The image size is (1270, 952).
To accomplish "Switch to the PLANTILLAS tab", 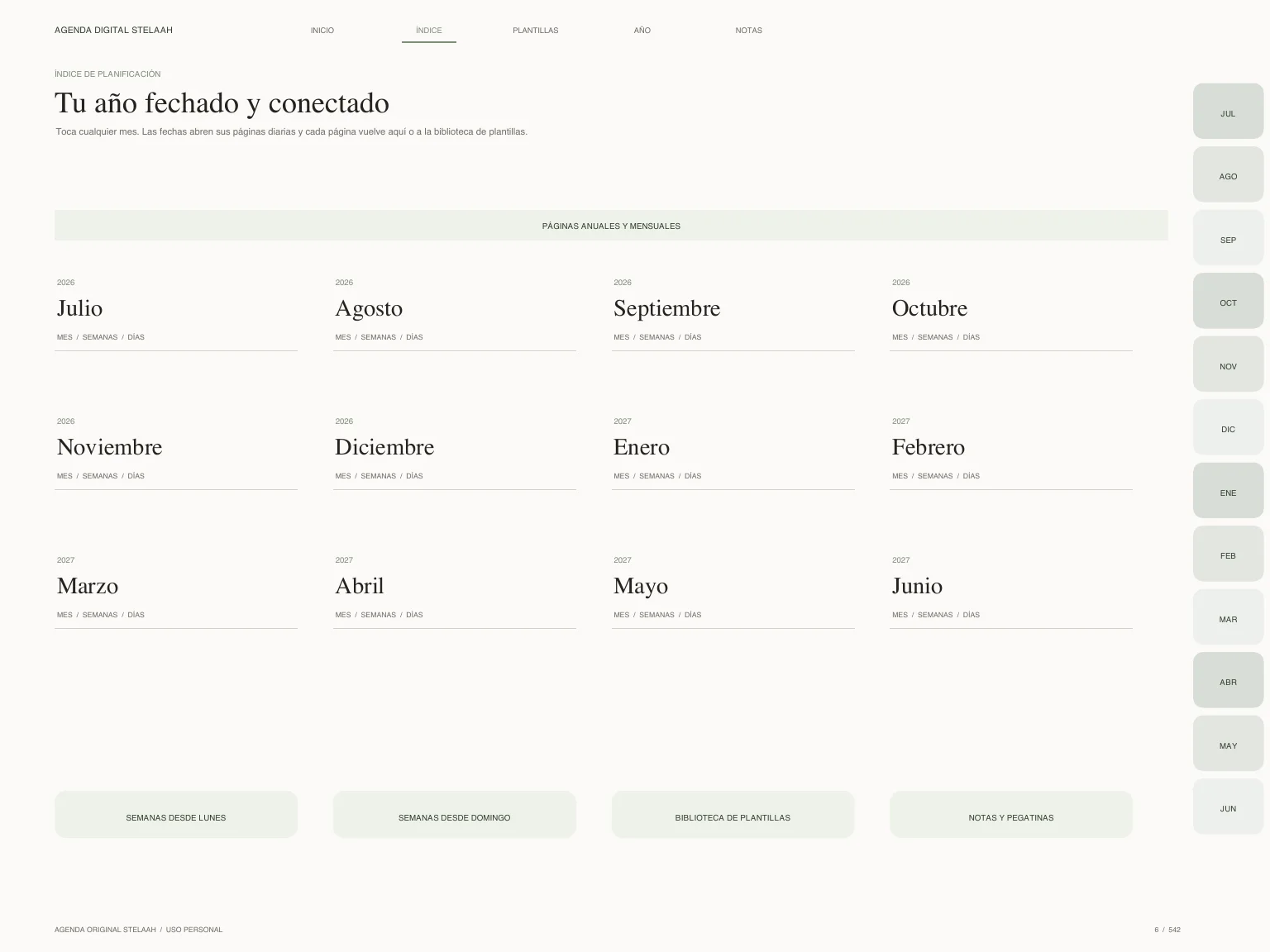I will 536,31.
